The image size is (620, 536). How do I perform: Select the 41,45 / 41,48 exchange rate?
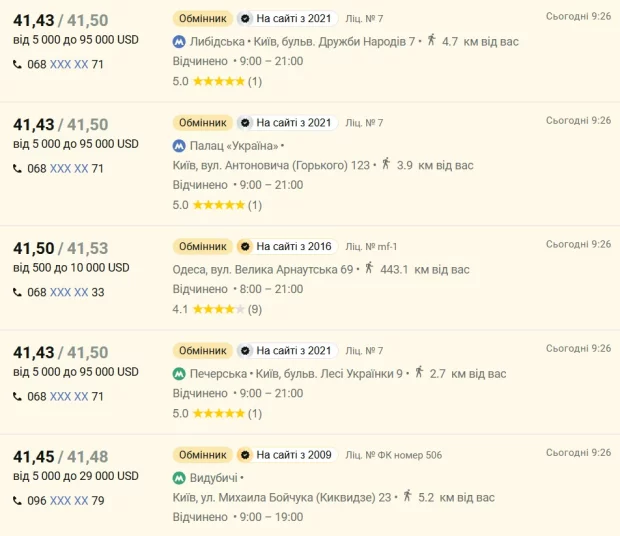[x=60, y=457]
